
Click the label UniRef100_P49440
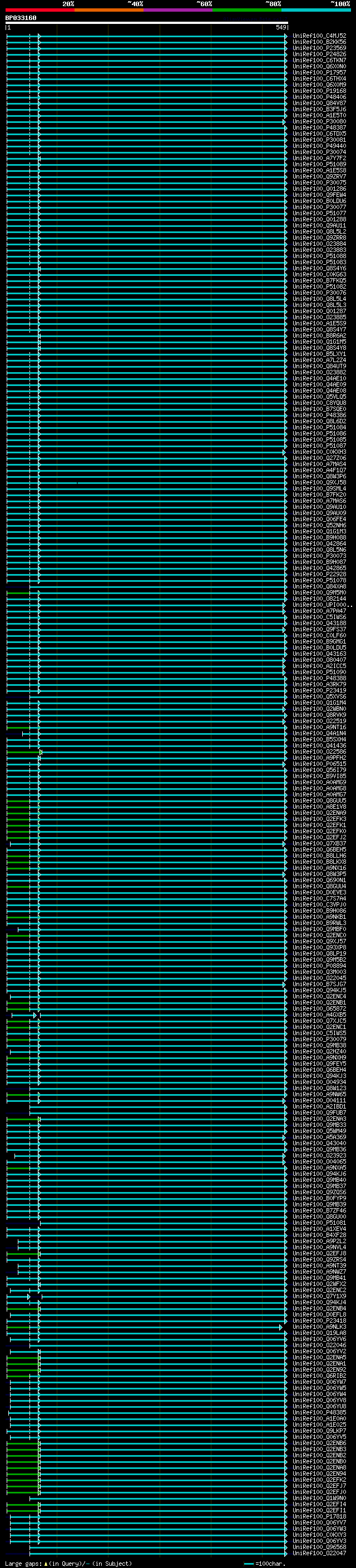point(319,146)
